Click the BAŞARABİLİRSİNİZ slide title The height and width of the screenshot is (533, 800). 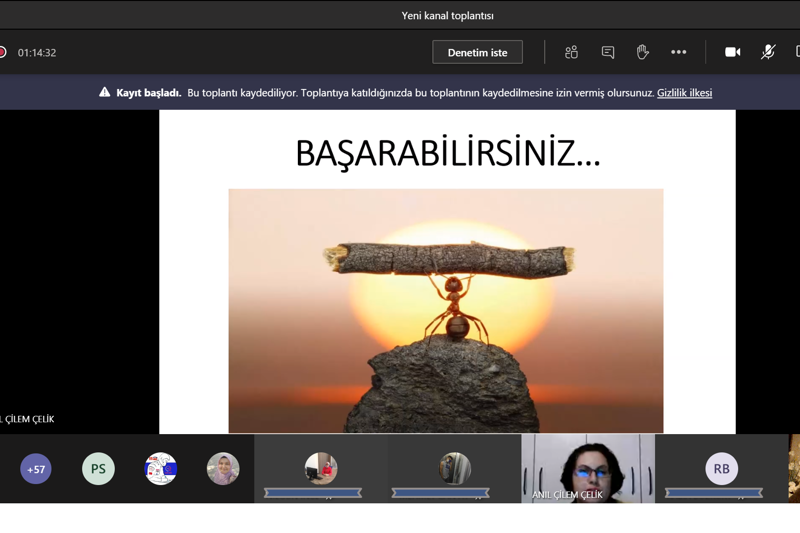pyautogui.click(x=448, y=153)
